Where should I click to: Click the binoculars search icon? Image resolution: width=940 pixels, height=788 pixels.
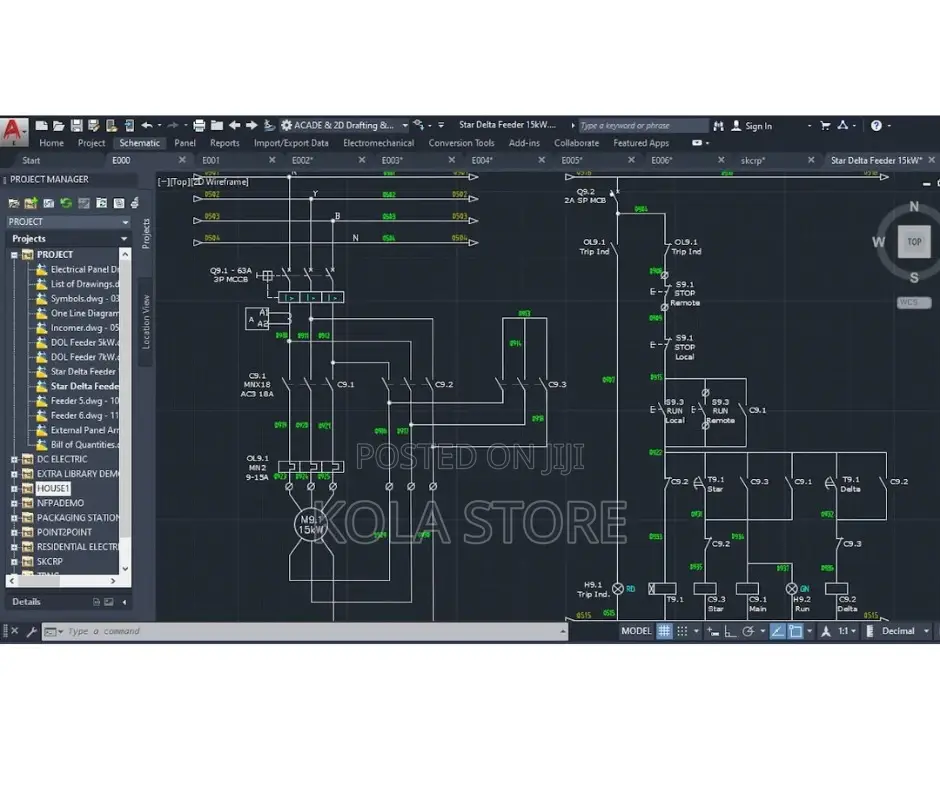718,126
